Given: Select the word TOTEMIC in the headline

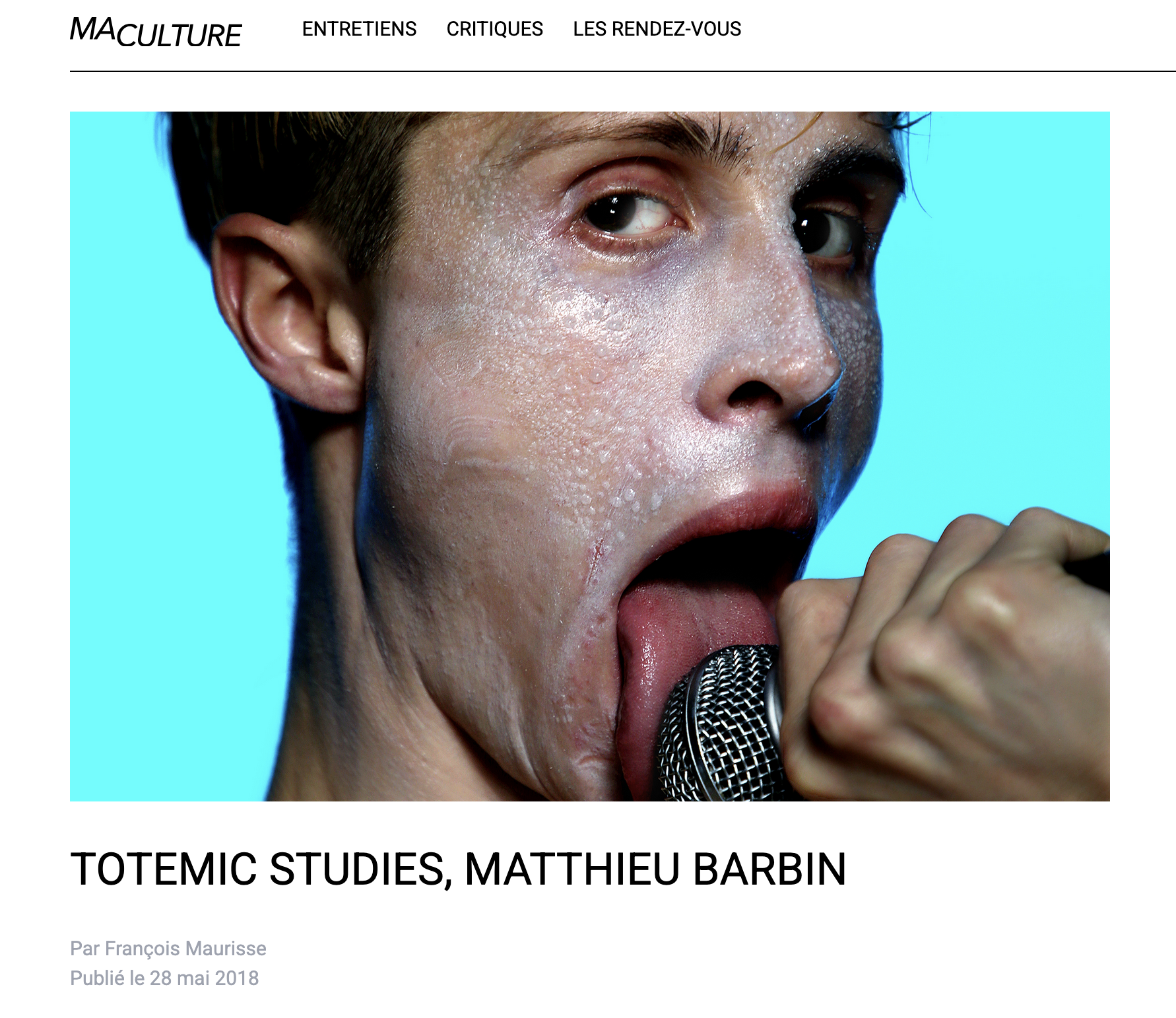Looking at the screenshot, I should coord(164,869).
